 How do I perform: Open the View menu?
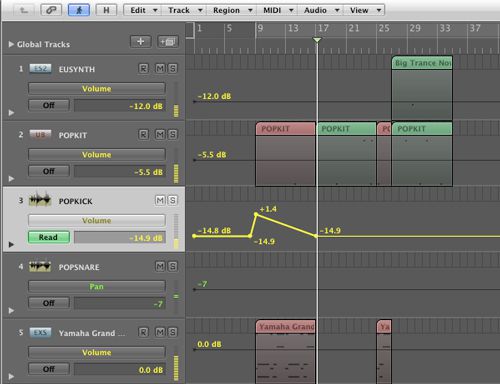tap(365, 10)
